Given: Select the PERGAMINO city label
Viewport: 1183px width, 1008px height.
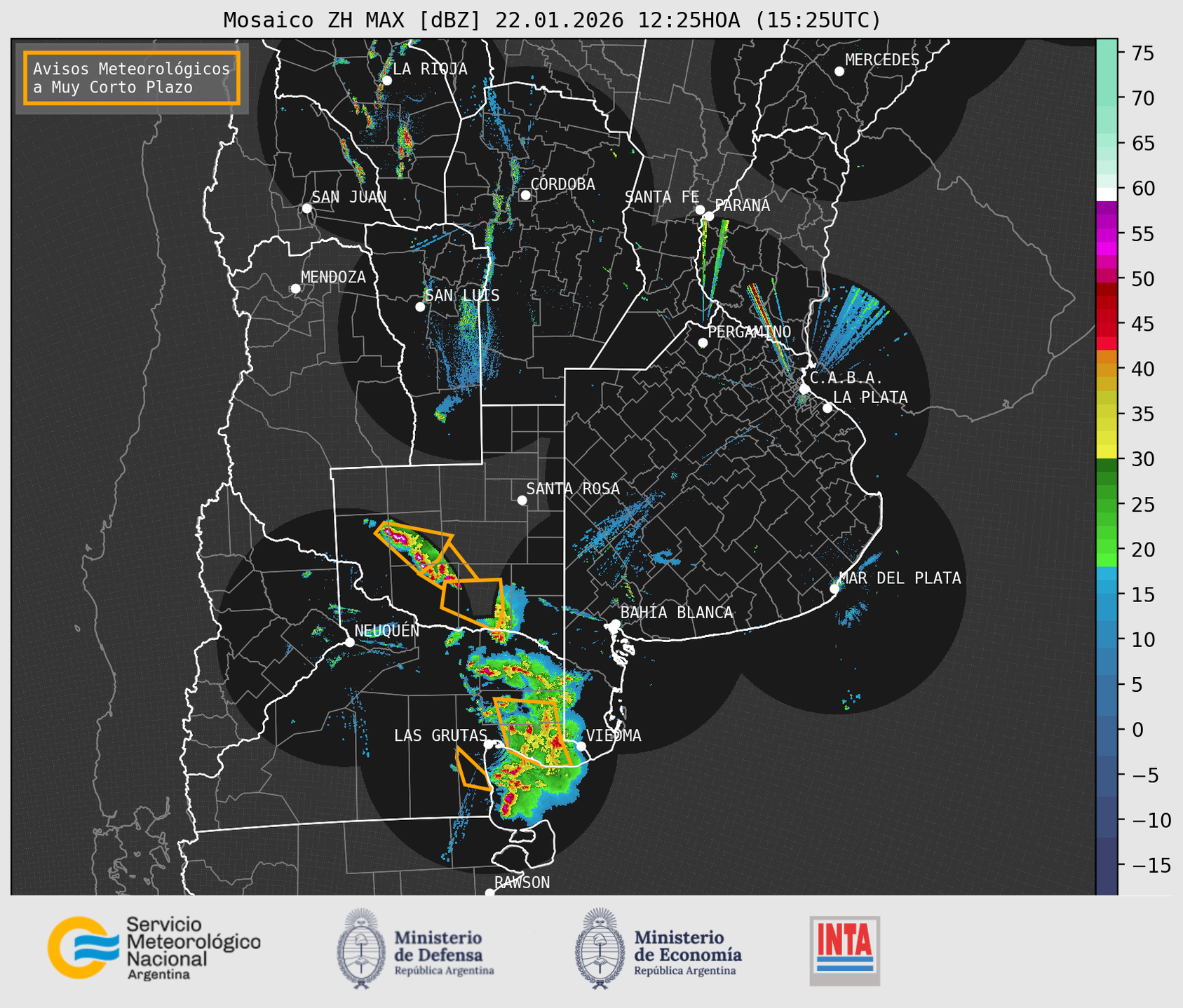Looking at the screenshot, I should [749, 332].
